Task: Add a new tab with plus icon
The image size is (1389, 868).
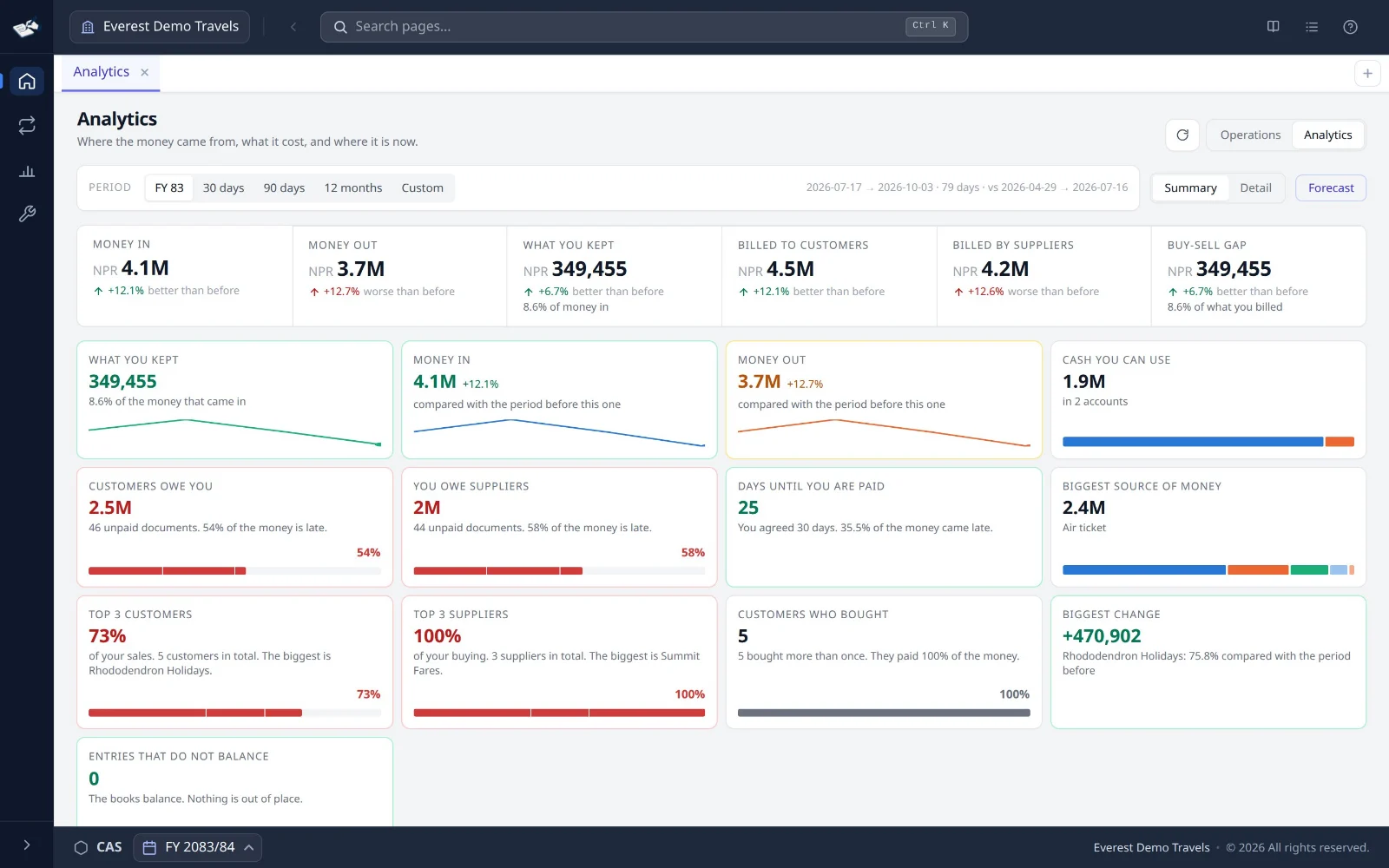Action: [x=1367, y=74]
